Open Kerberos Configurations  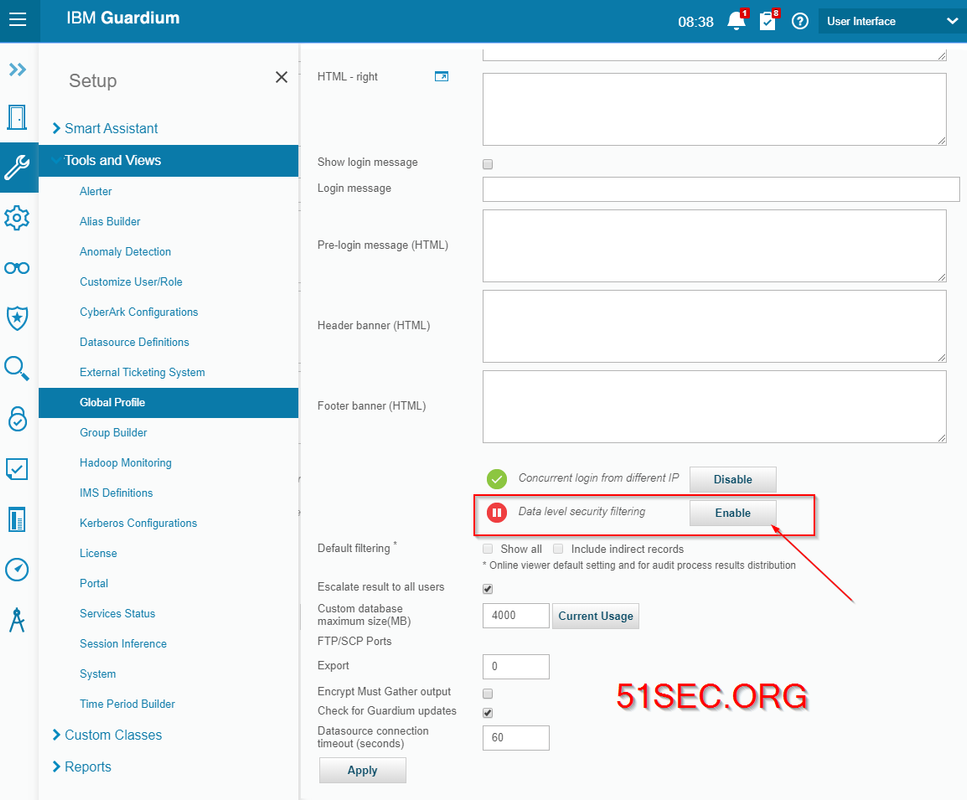tap(138, 523)
